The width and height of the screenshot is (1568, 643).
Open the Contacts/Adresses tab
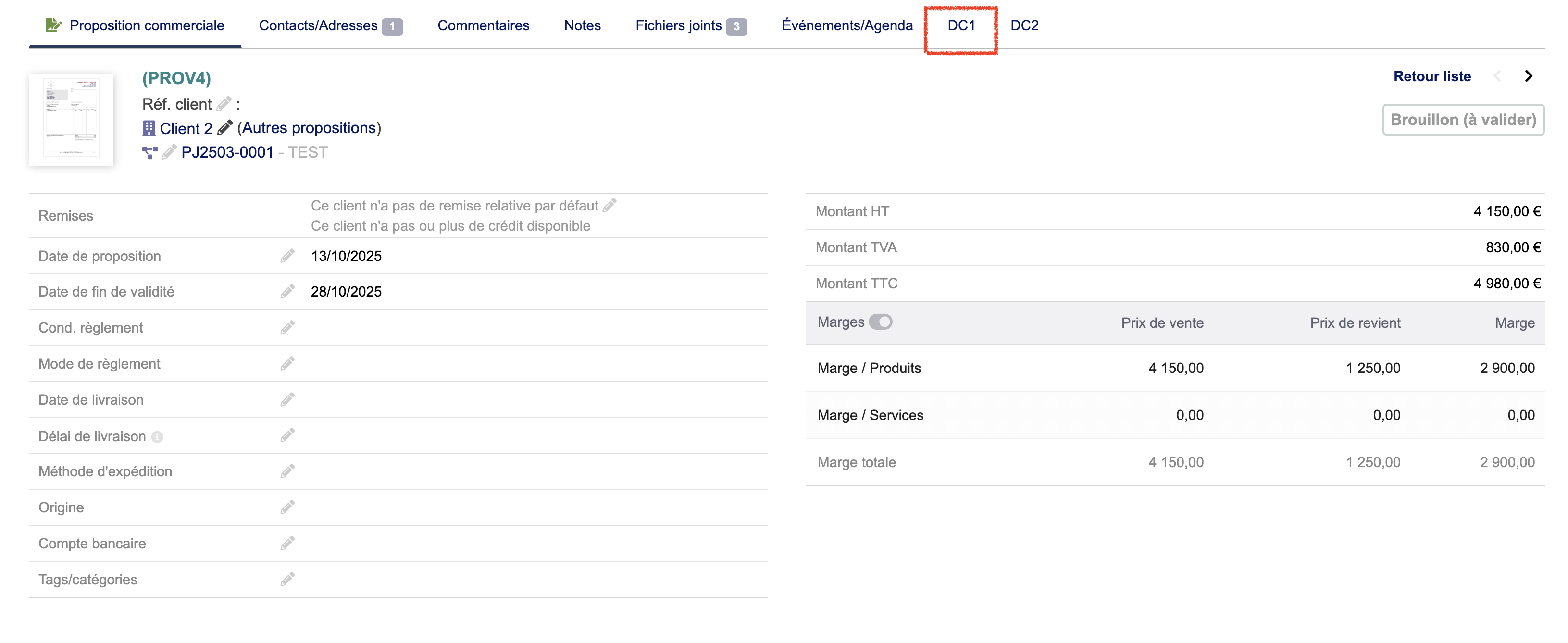(318, 25)
